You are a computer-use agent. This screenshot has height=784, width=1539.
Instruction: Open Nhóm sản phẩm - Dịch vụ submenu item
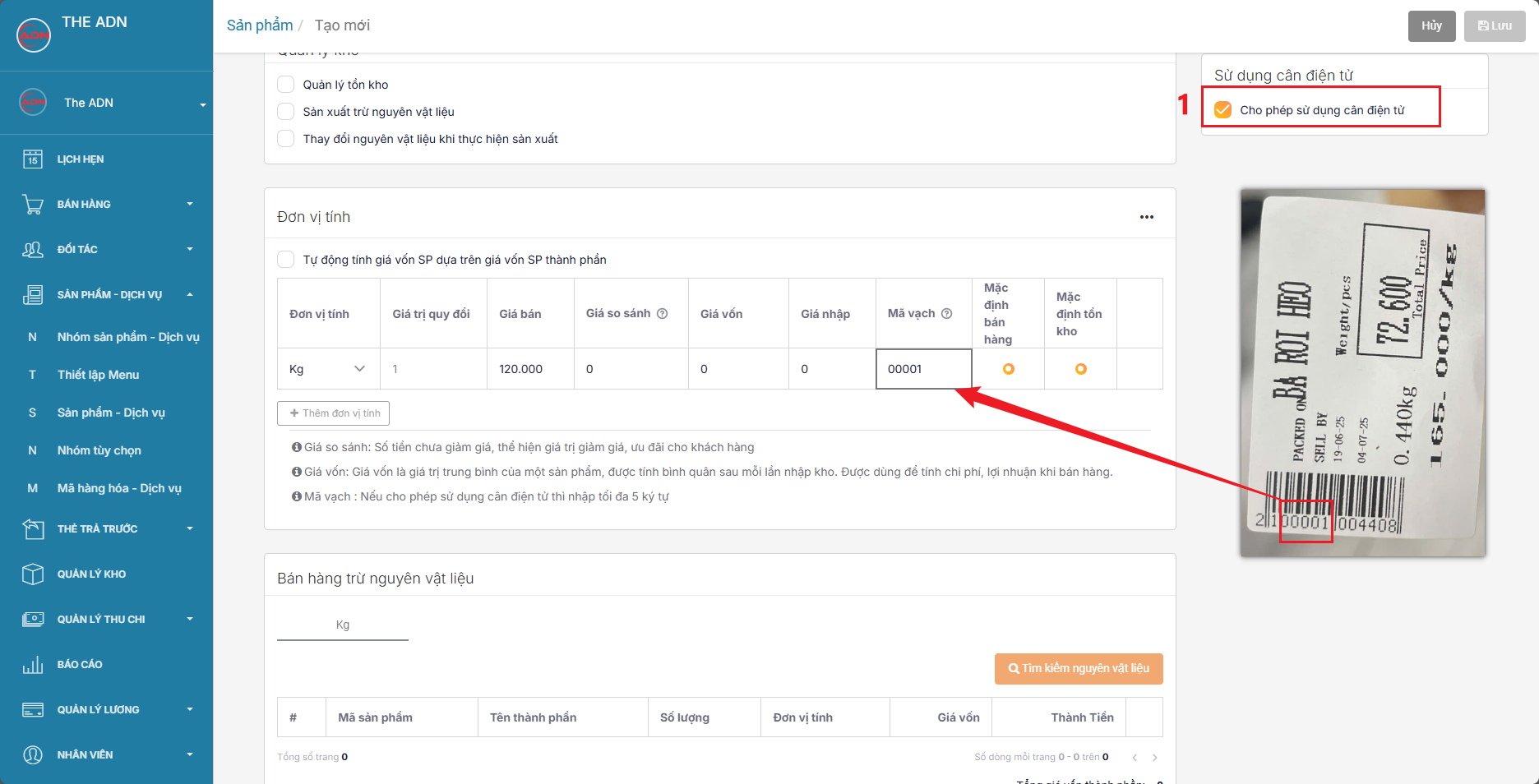[x=127, y=337]
